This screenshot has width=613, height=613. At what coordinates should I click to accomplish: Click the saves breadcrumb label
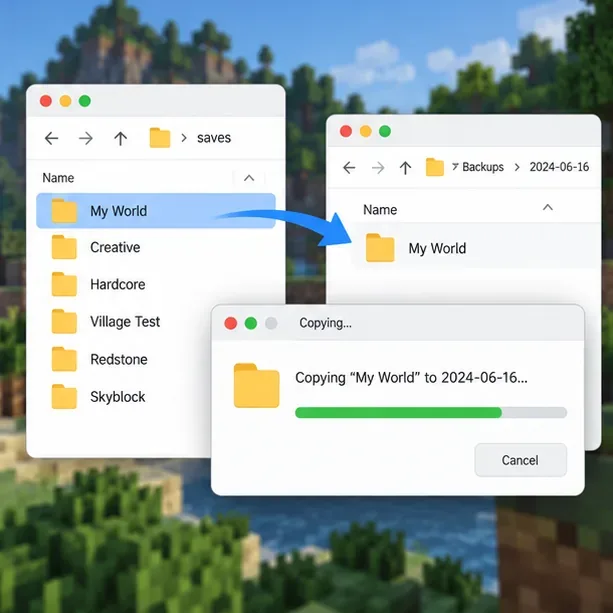click(x=214, y=138)
